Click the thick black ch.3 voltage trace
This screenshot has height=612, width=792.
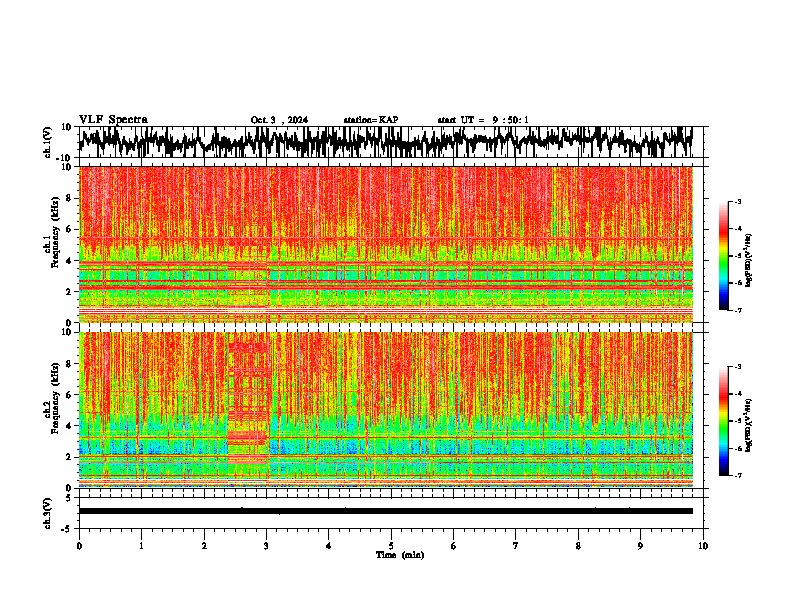coord(385,511)
